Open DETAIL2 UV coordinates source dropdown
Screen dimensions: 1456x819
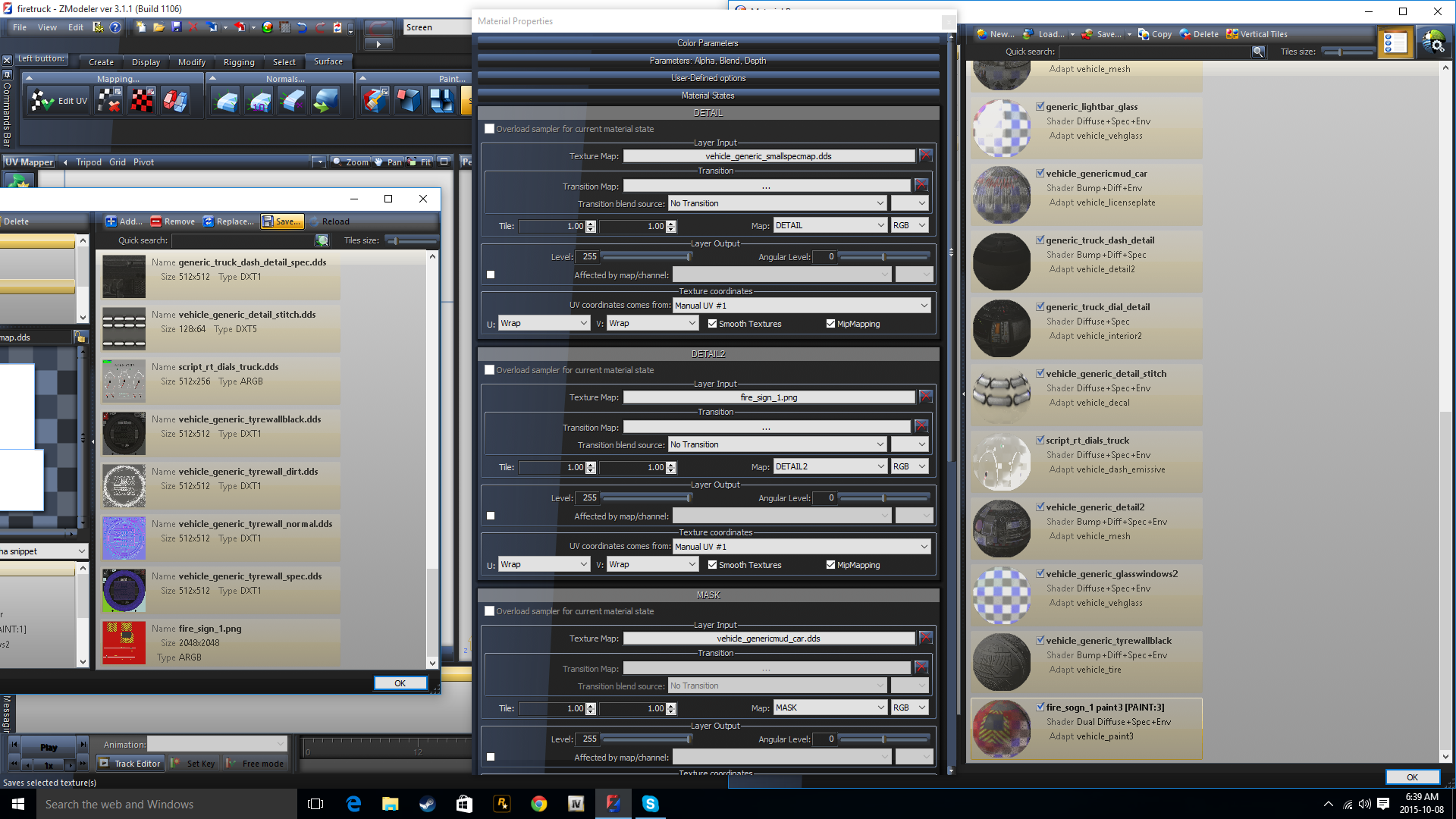(x=802, y=547)
